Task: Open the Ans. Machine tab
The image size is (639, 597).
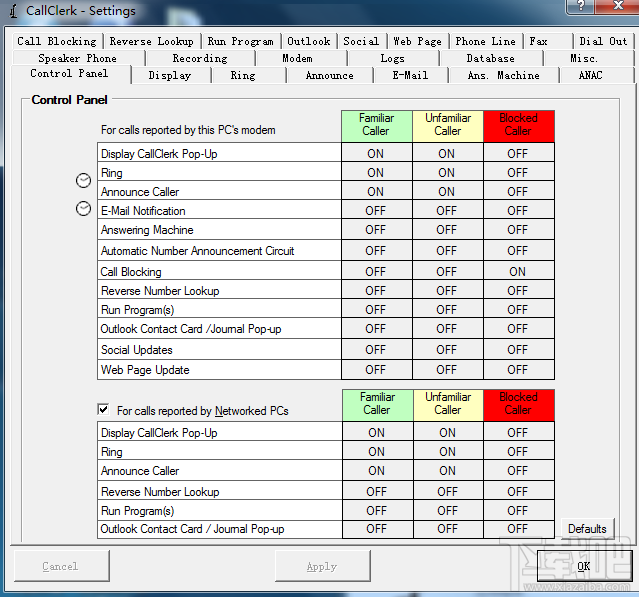Action: click(504, 75)
